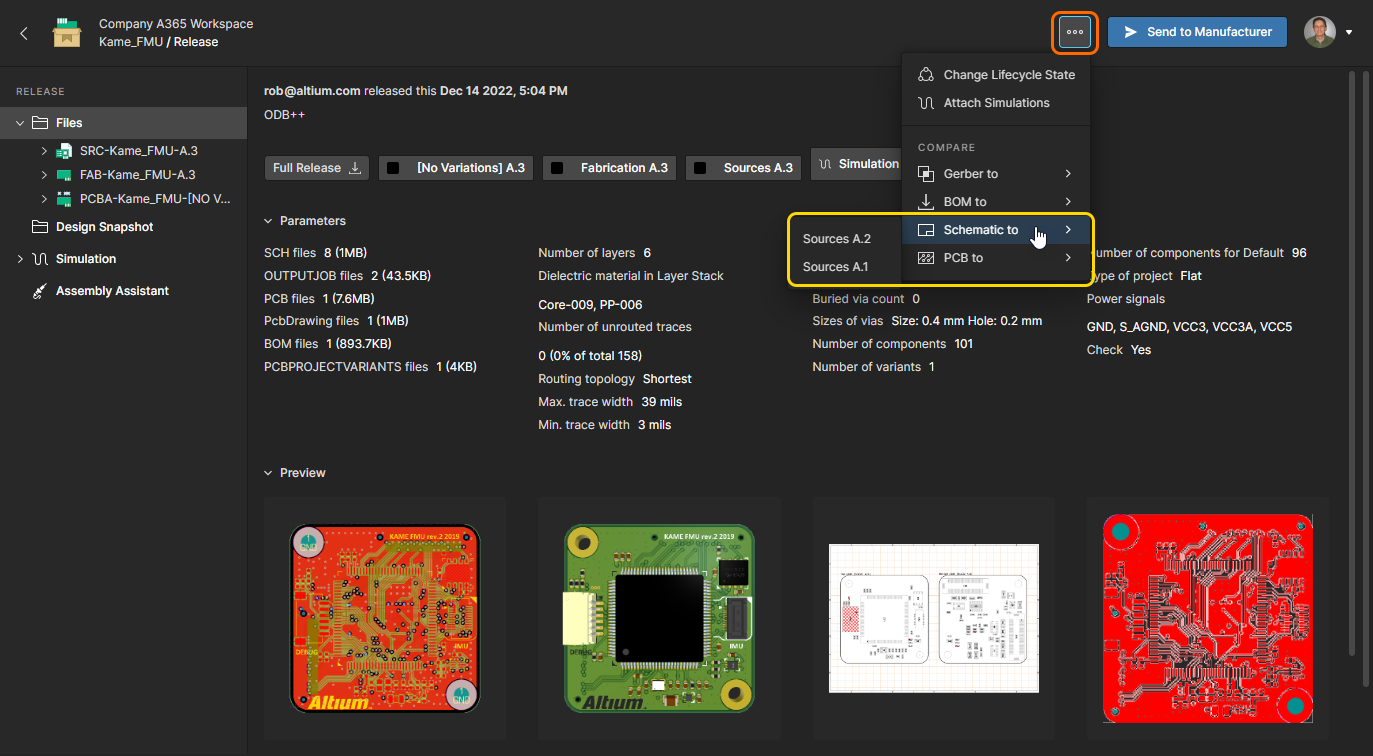Screen dimensions: 1373x756
Task: Expand the Simulation tree node
Action: coord(20,259)
